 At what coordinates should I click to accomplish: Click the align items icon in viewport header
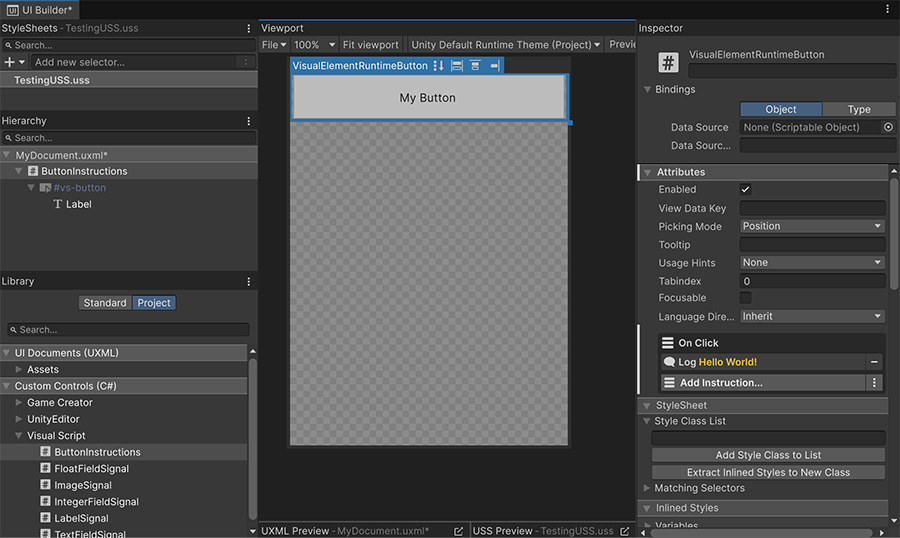457,65
